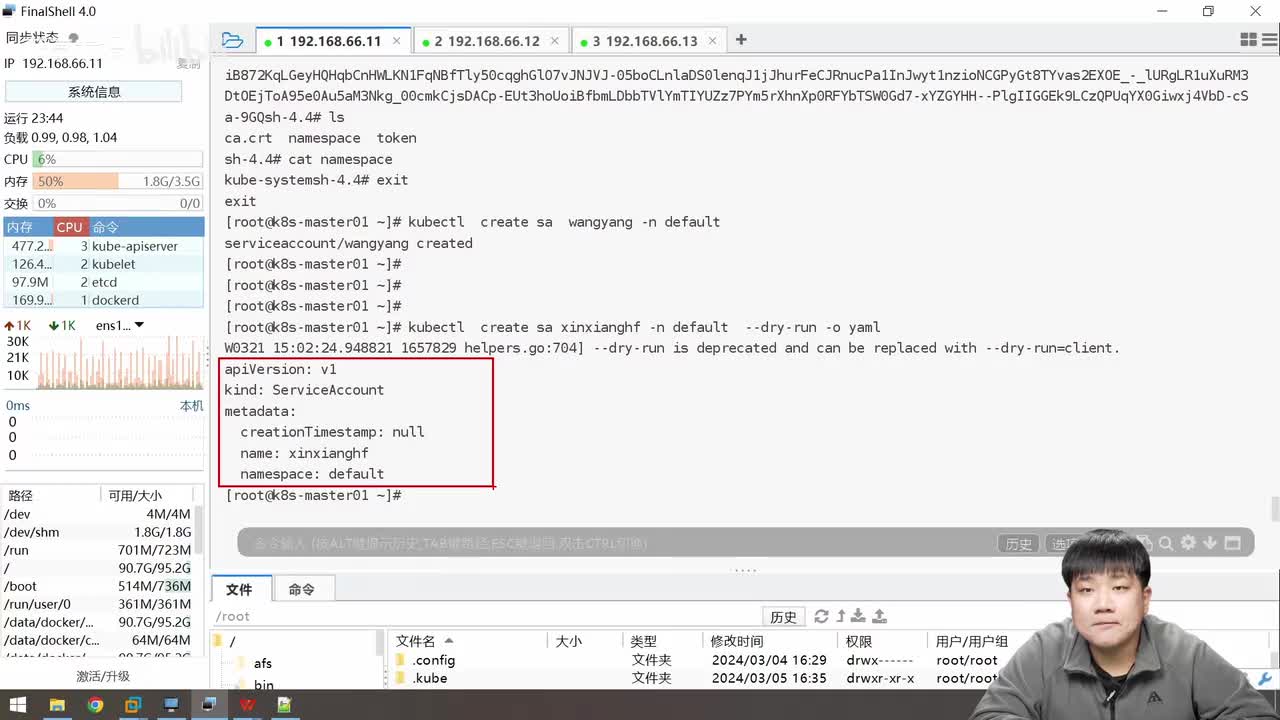Open terminal settings gear icon

pos(1188,543)
